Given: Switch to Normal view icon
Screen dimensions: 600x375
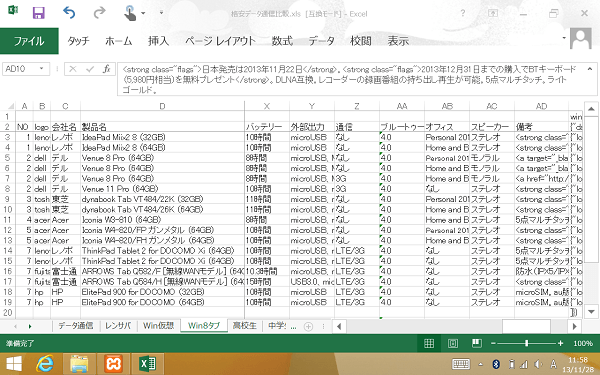Looking at the screenshot, I should (x=429, y=343).
